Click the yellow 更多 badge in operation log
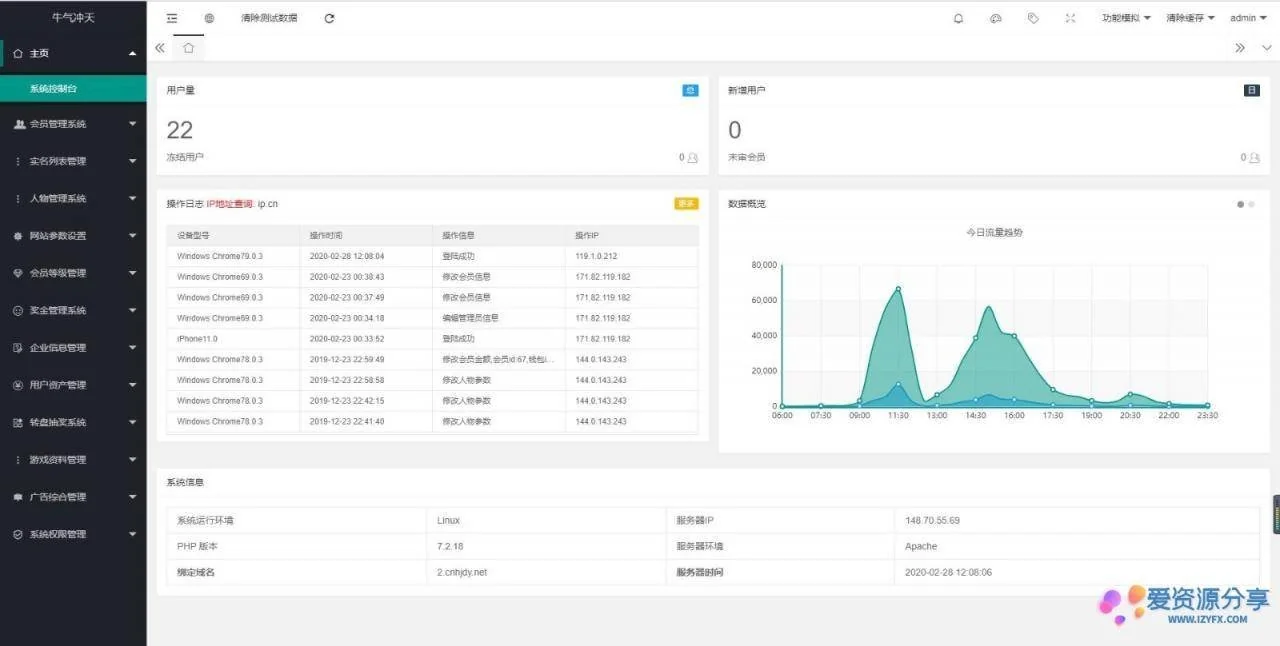1280x646 pixels. click(686, 204)
